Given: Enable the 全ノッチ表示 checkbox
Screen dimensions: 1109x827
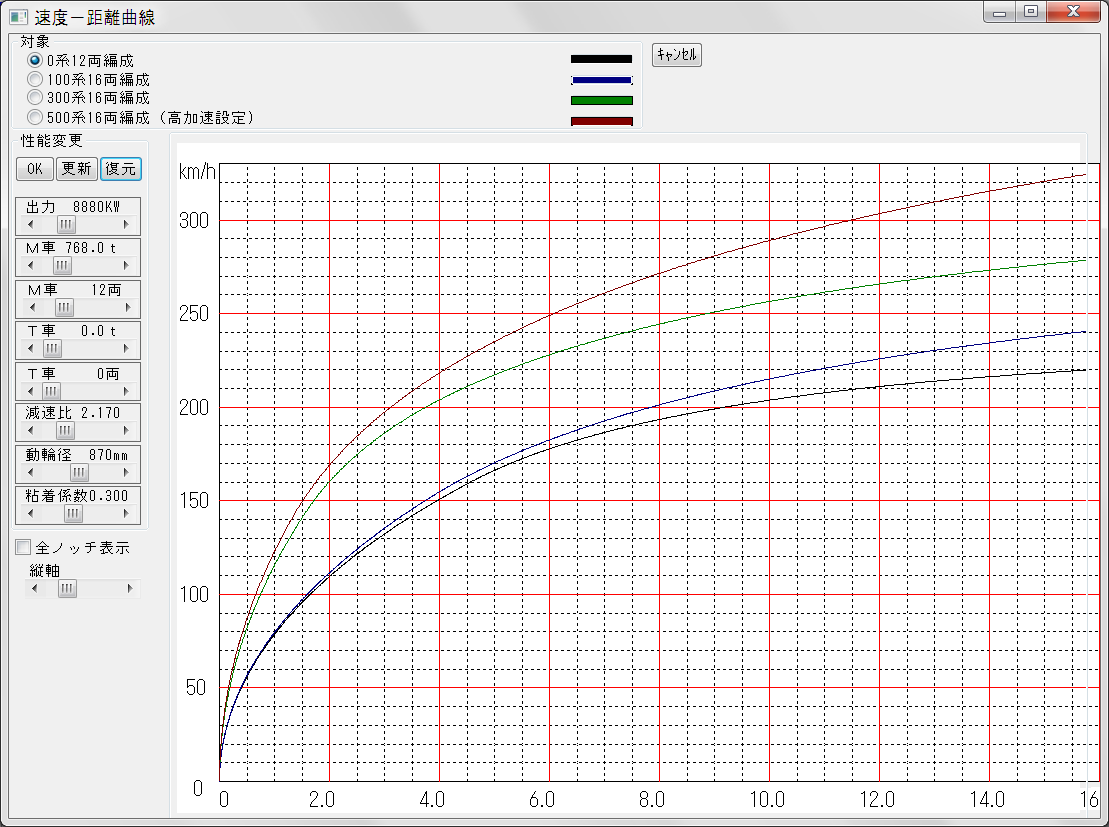Looking at the screenshot, I should (23, 548).
